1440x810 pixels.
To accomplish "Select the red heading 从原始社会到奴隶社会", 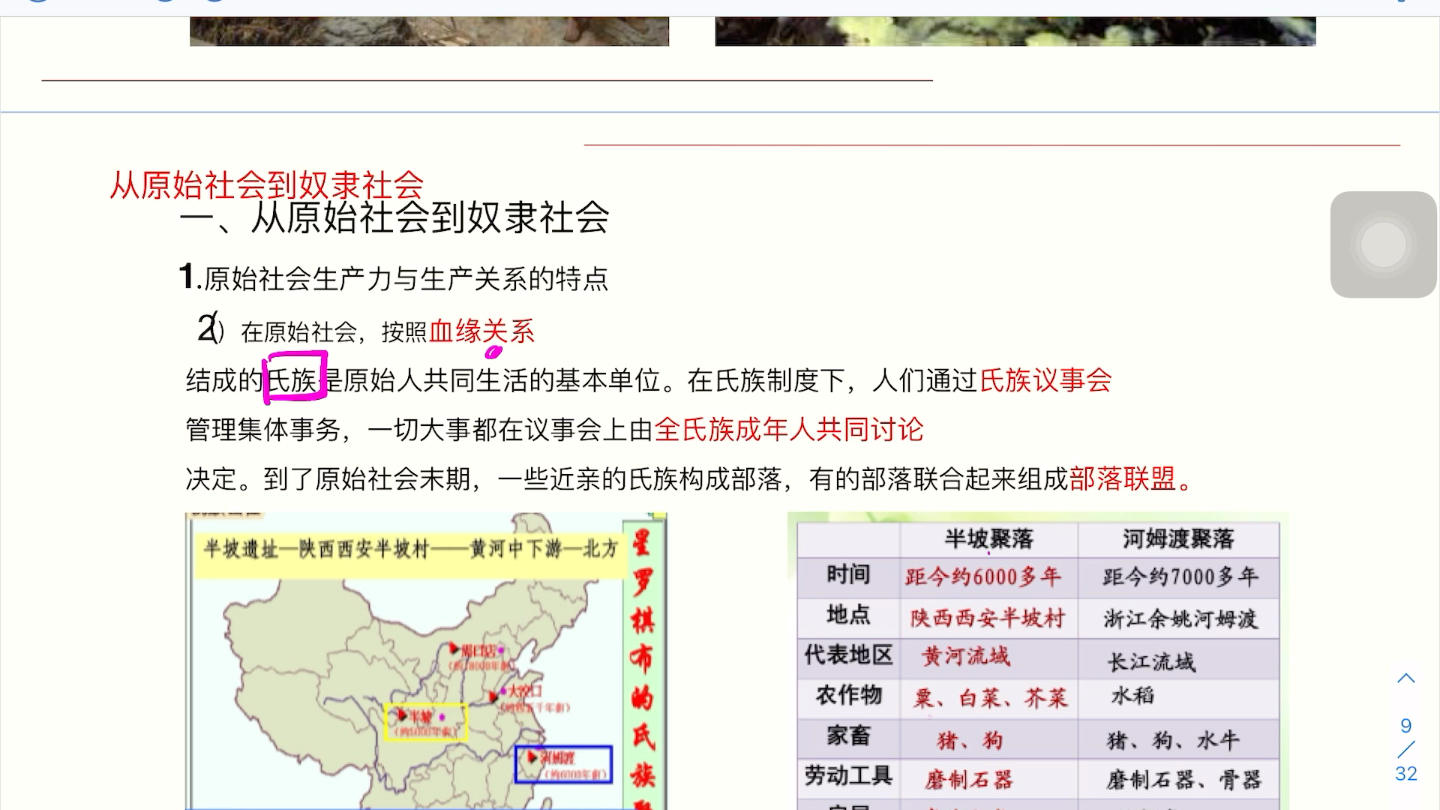I will (266, 185).
